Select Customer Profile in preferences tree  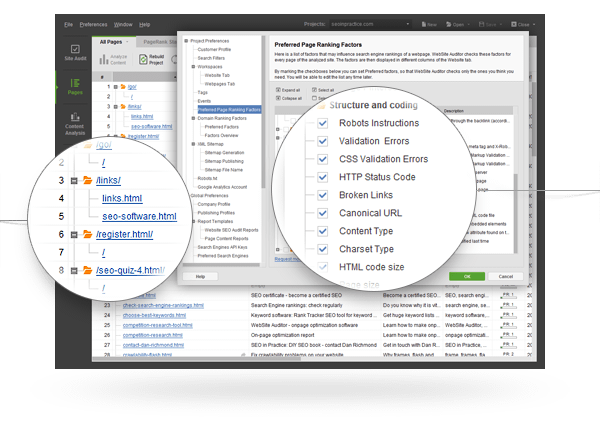214,49
